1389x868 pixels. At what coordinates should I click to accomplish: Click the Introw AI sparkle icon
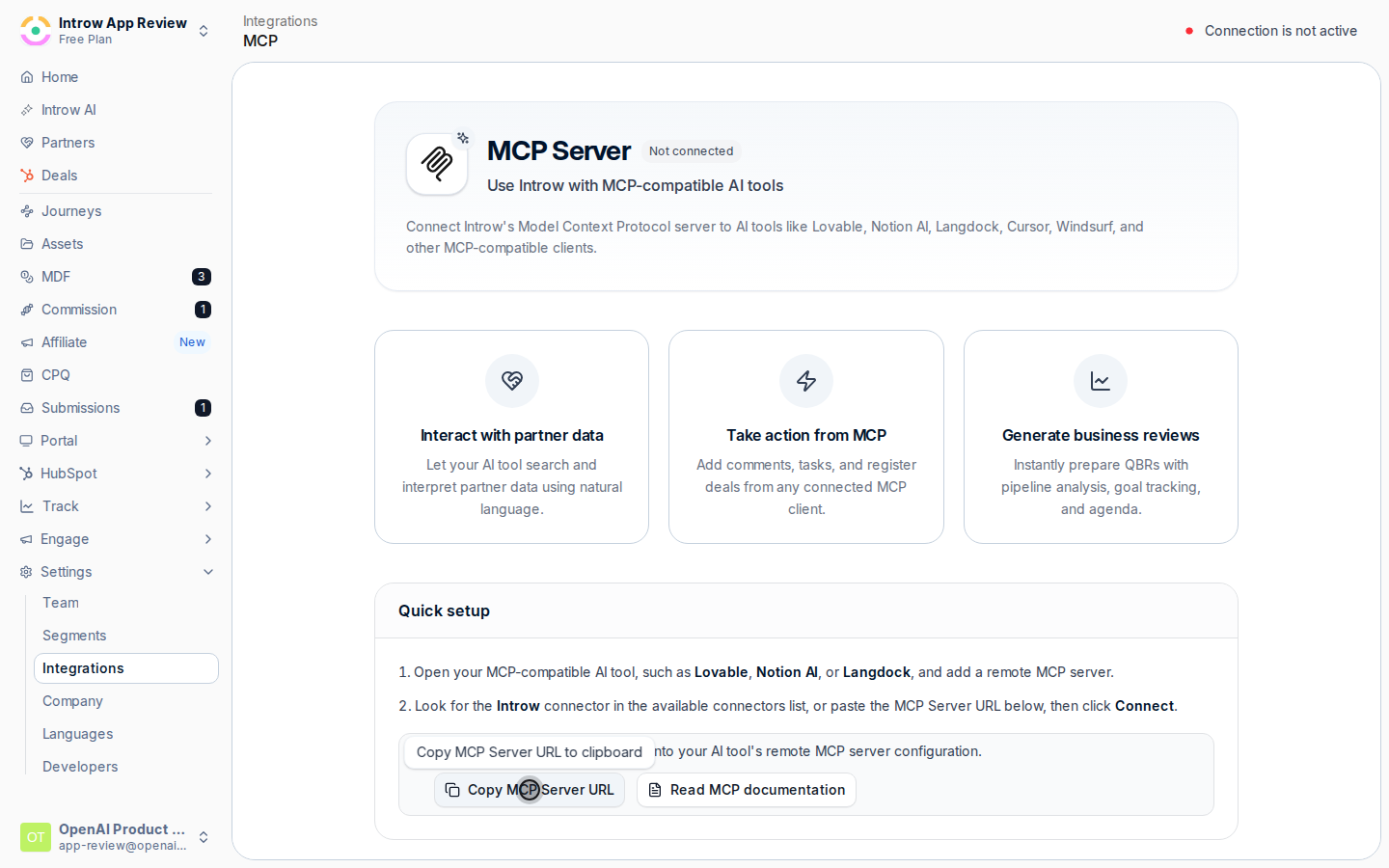[x=27, y=110]
